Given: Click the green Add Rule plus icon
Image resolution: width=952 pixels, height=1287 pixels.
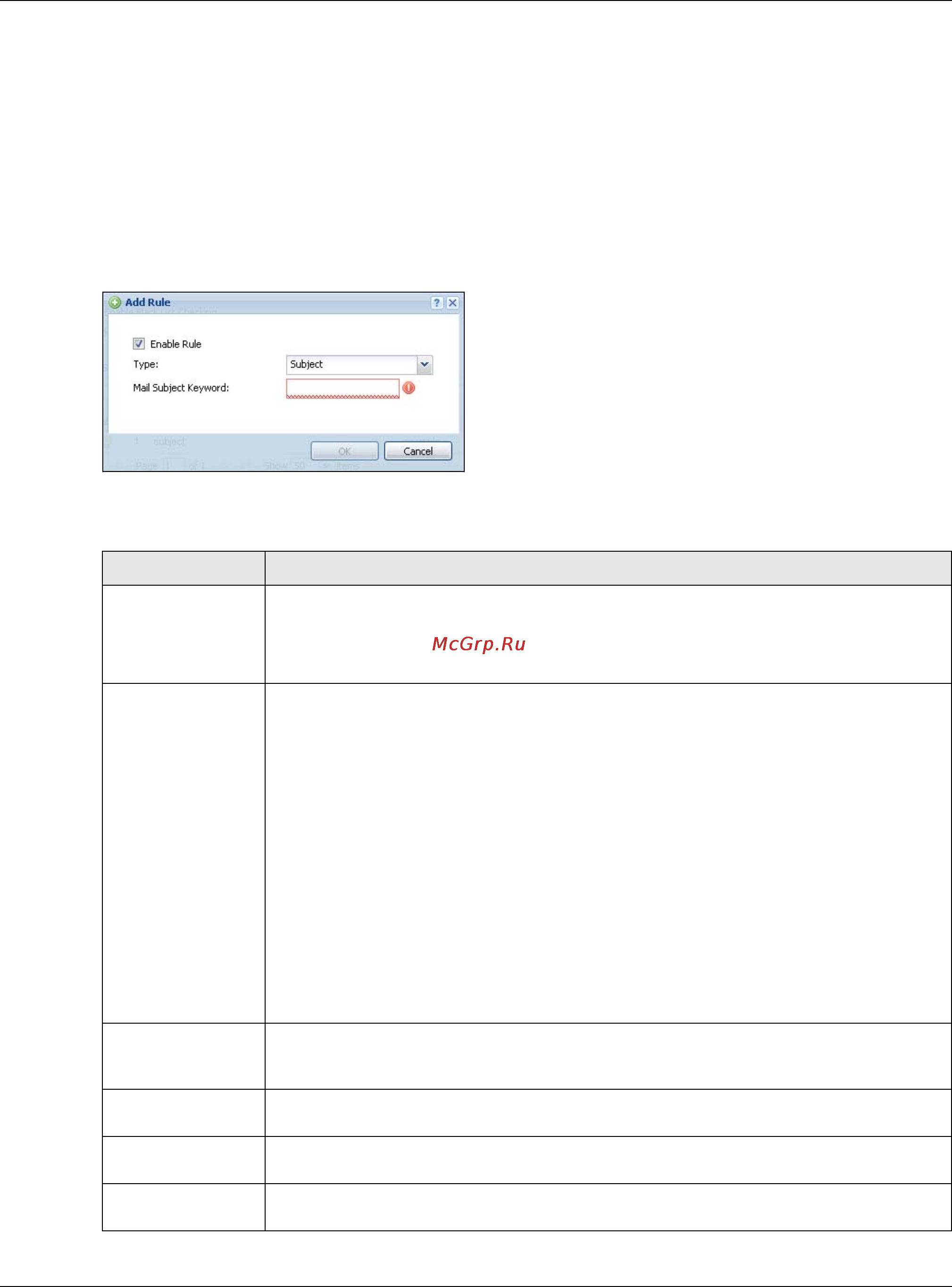Looking at the screenshot, I should click(x=115, y=302).
